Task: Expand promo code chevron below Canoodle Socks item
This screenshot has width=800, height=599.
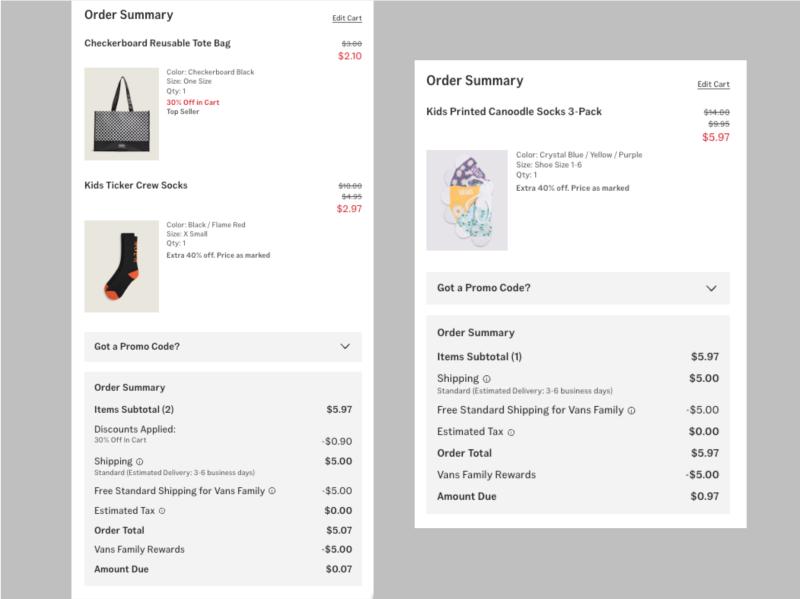Action: (712, 288)
